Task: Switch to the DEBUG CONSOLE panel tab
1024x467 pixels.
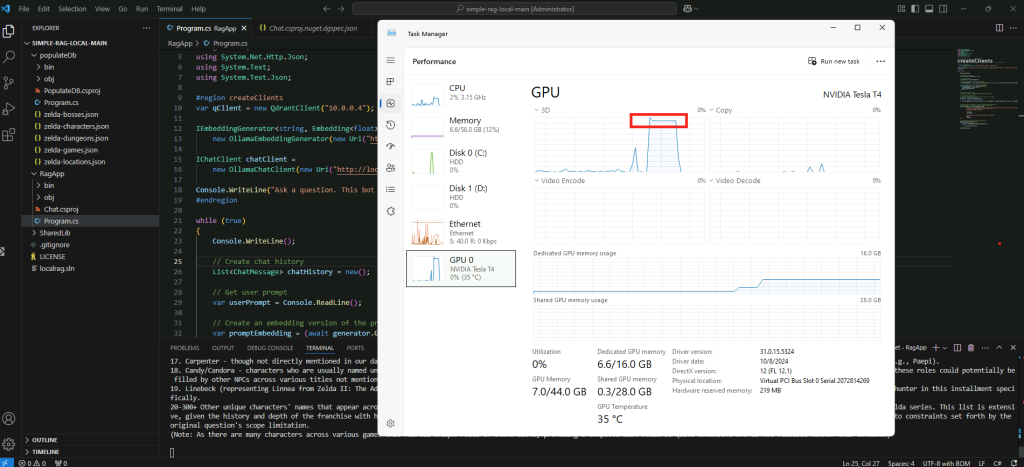Action: [x=272, y=348]
